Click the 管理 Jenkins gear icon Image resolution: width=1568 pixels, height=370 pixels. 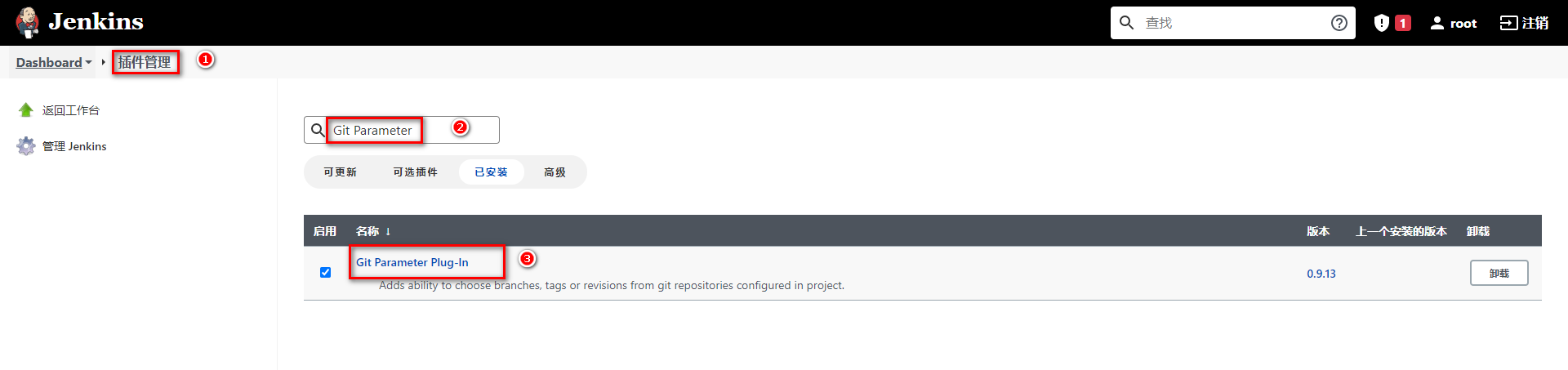coord(26,146)
